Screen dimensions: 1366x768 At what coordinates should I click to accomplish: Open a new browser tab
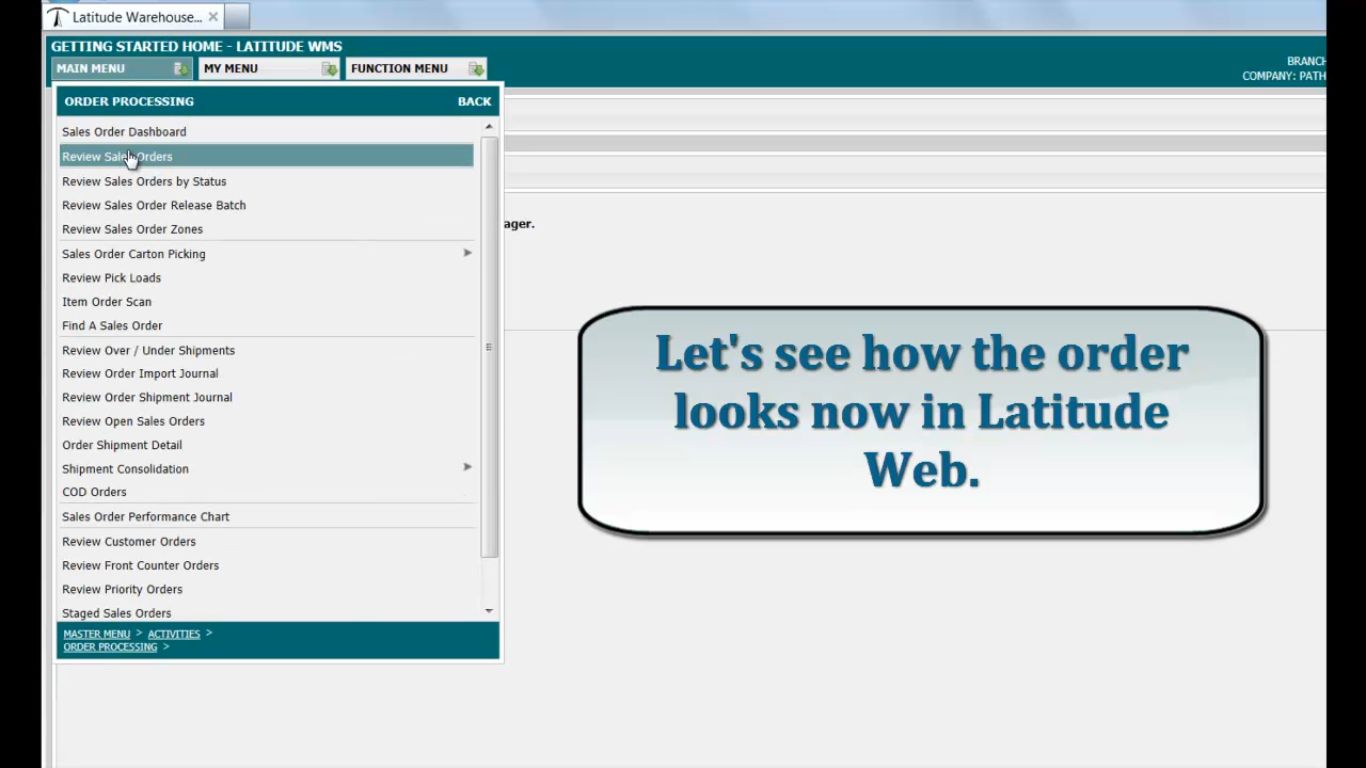[237, 17]
